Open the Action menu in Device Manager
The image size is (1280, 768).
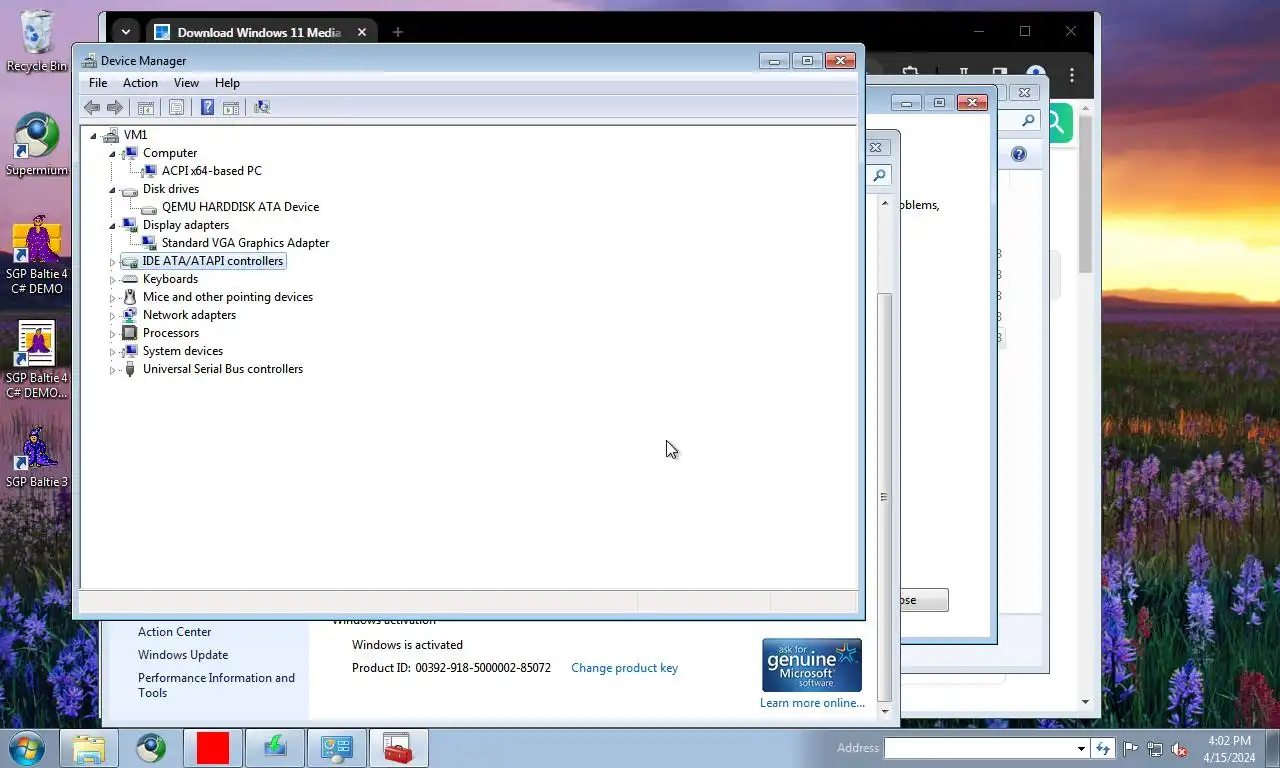(140, 83)
